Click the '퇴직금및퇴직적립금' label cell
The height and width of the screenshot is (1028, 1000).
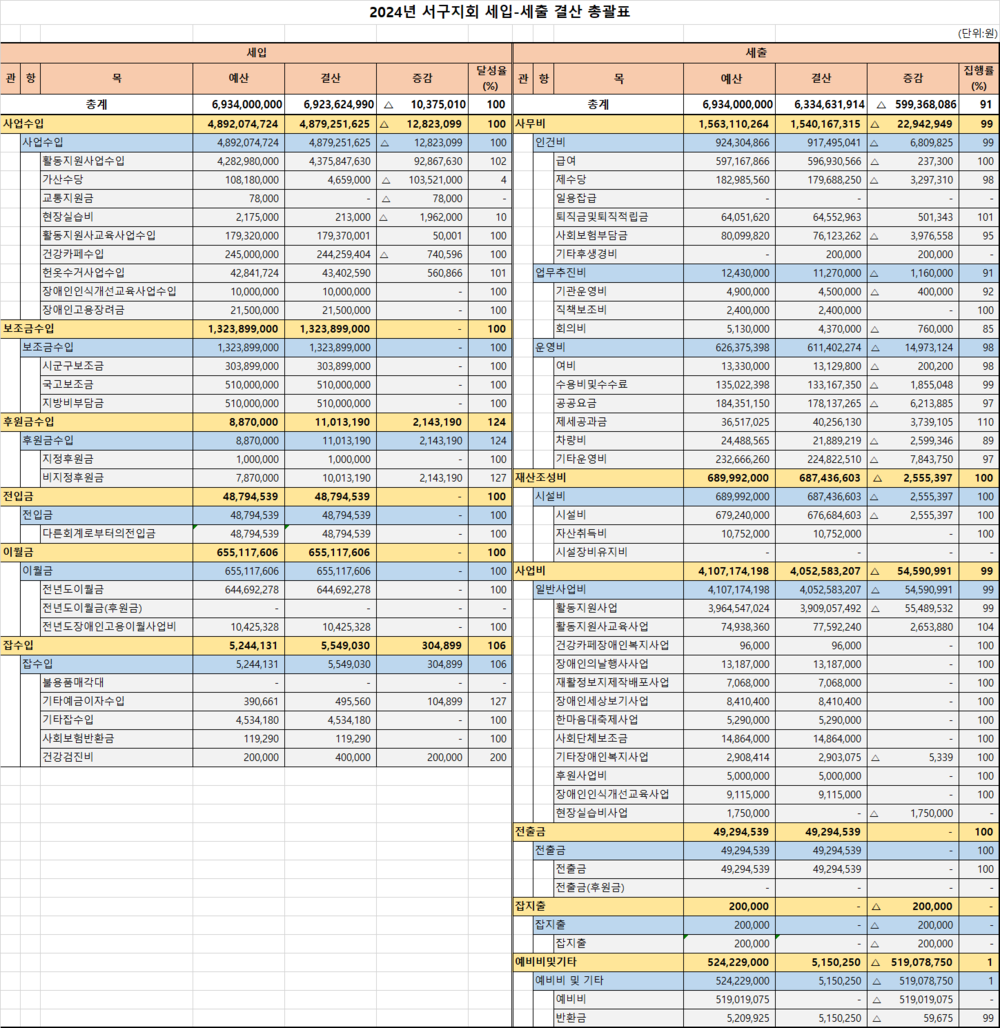[618, 217]
